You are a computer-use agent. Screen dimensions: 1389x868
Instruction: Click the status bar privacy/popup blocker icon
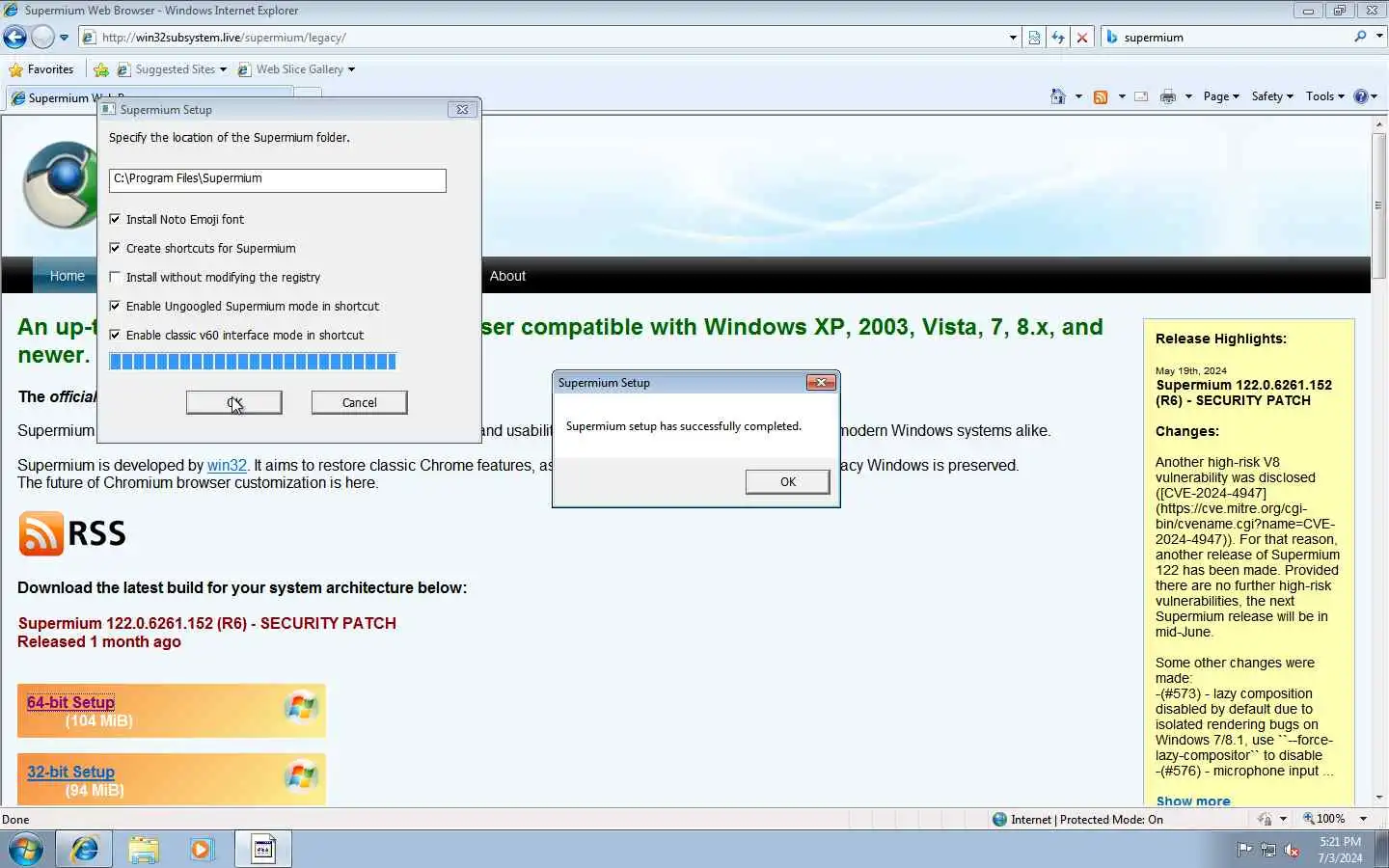click(1266, 820)
